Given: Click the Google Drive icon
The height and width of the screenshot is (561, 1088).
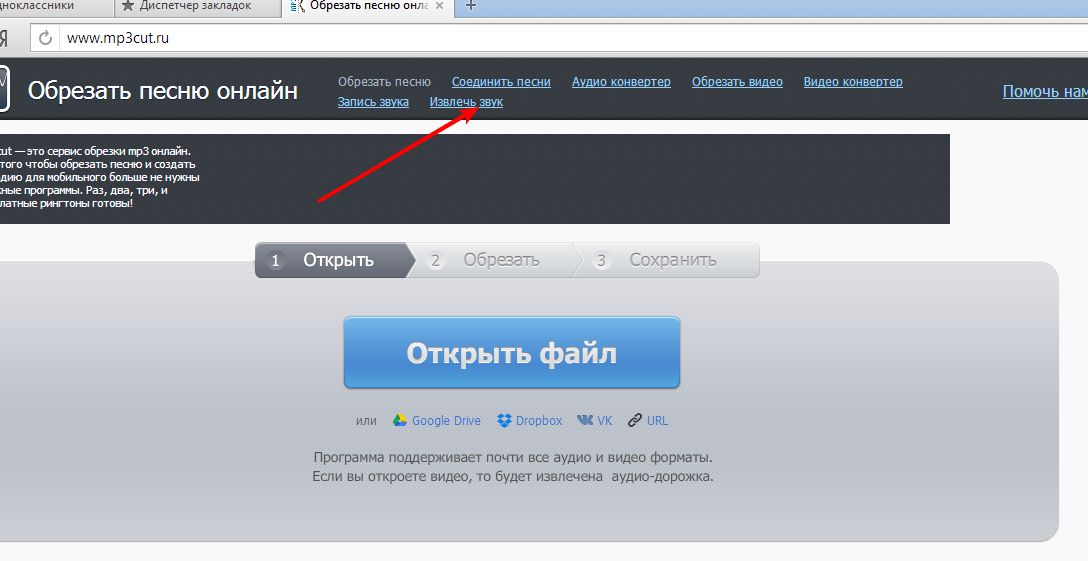Looking at the screenshot, I should (400, 421).
